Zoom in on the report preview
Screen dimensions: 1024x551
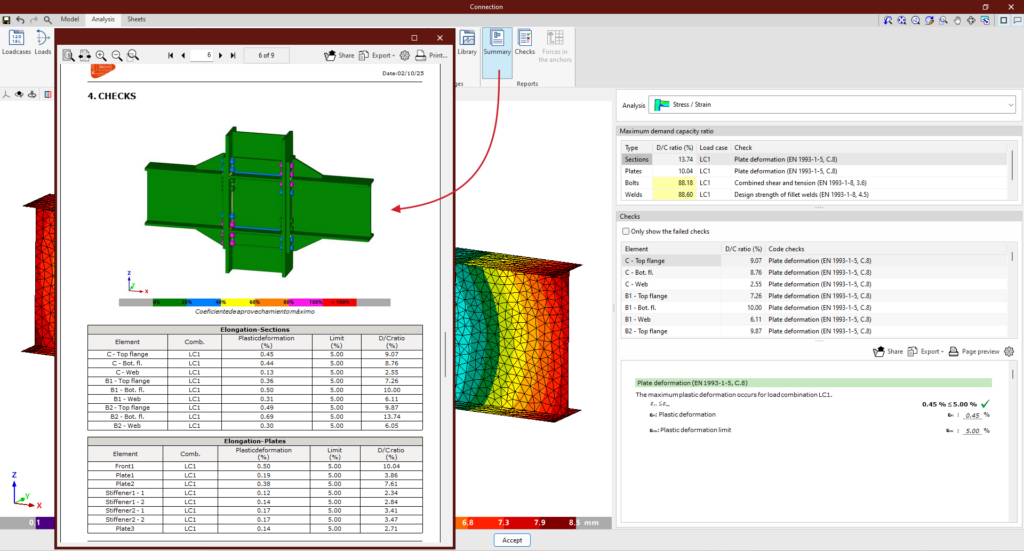point(100,56)
